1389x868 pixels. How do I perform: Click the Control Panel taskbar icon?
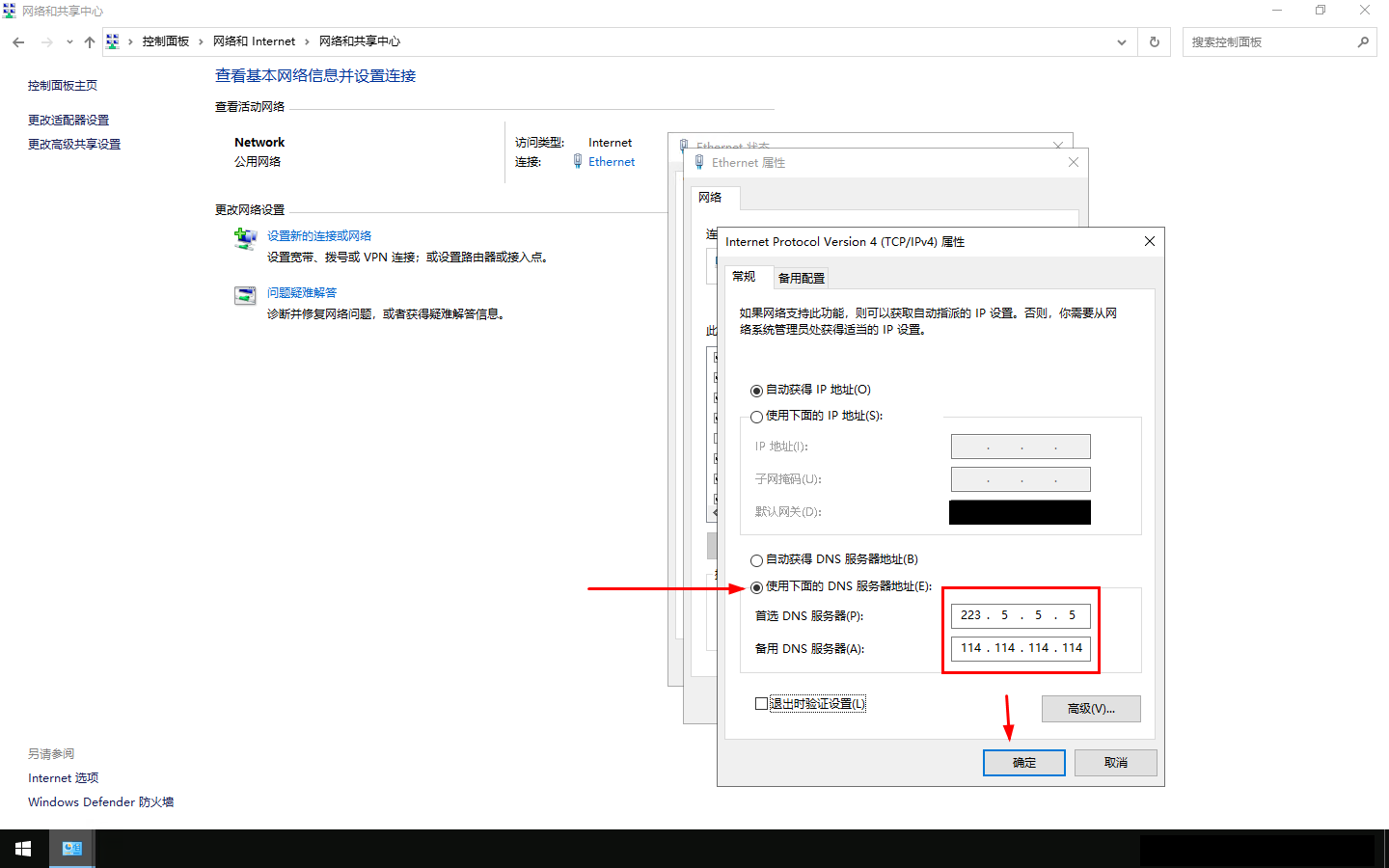tap(71, 849)
